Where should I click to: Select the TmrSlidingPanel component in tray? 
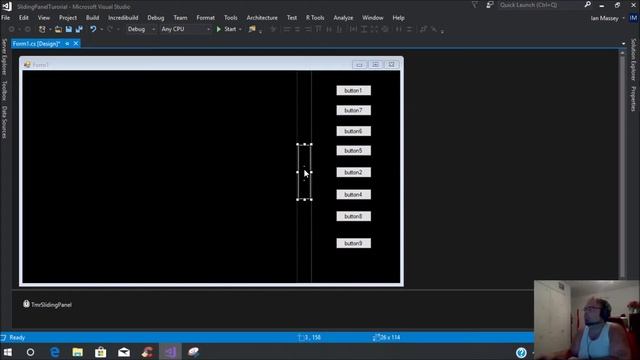(47, 304)
